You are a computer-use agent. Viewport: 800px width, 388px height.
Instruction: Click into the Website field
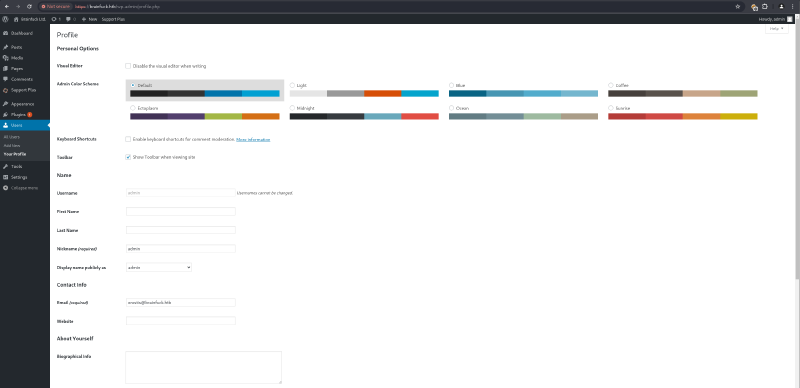click(x=181, y=321)
